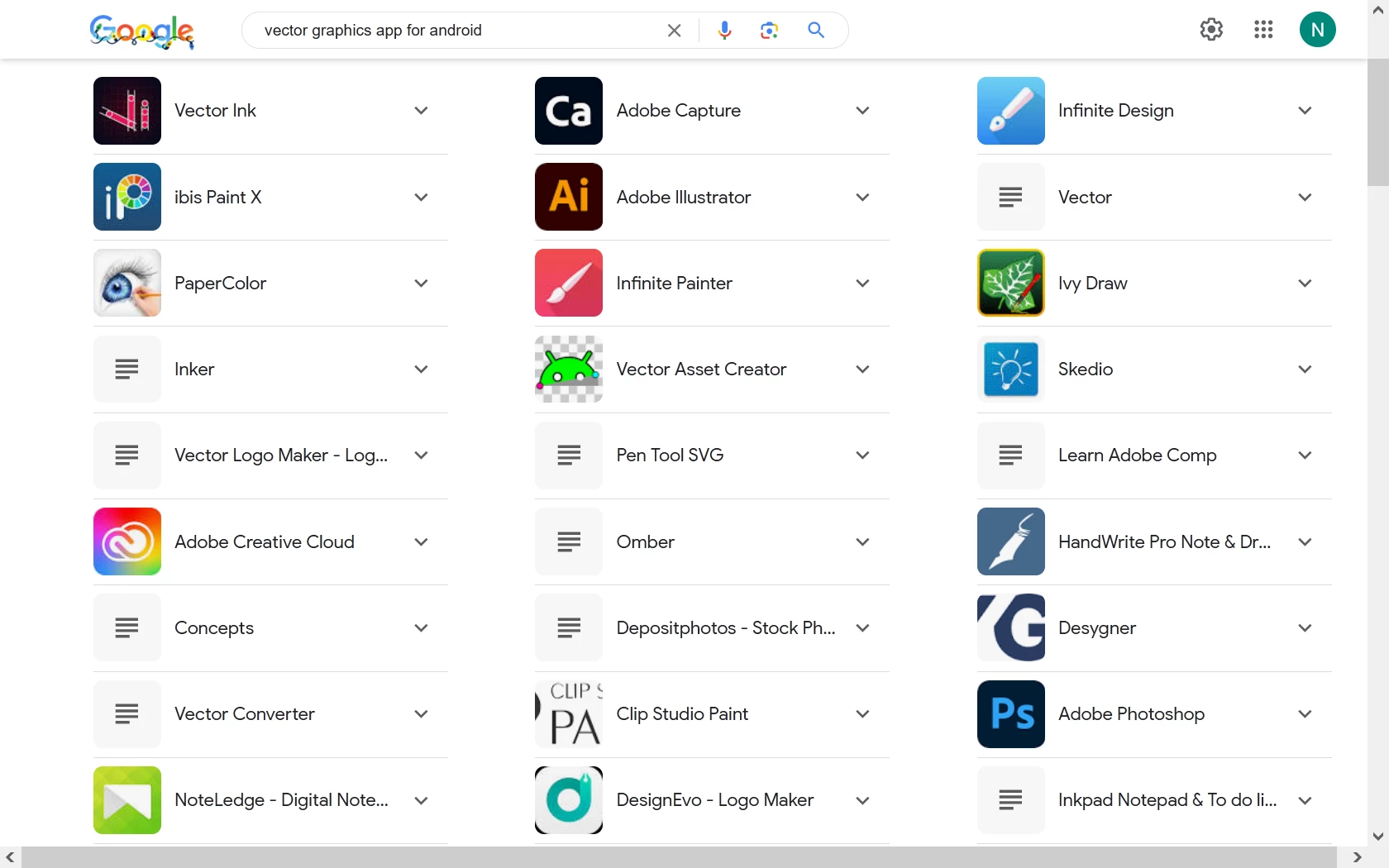Select Learn Adobe Comp app name

(x=1138, y=455)
